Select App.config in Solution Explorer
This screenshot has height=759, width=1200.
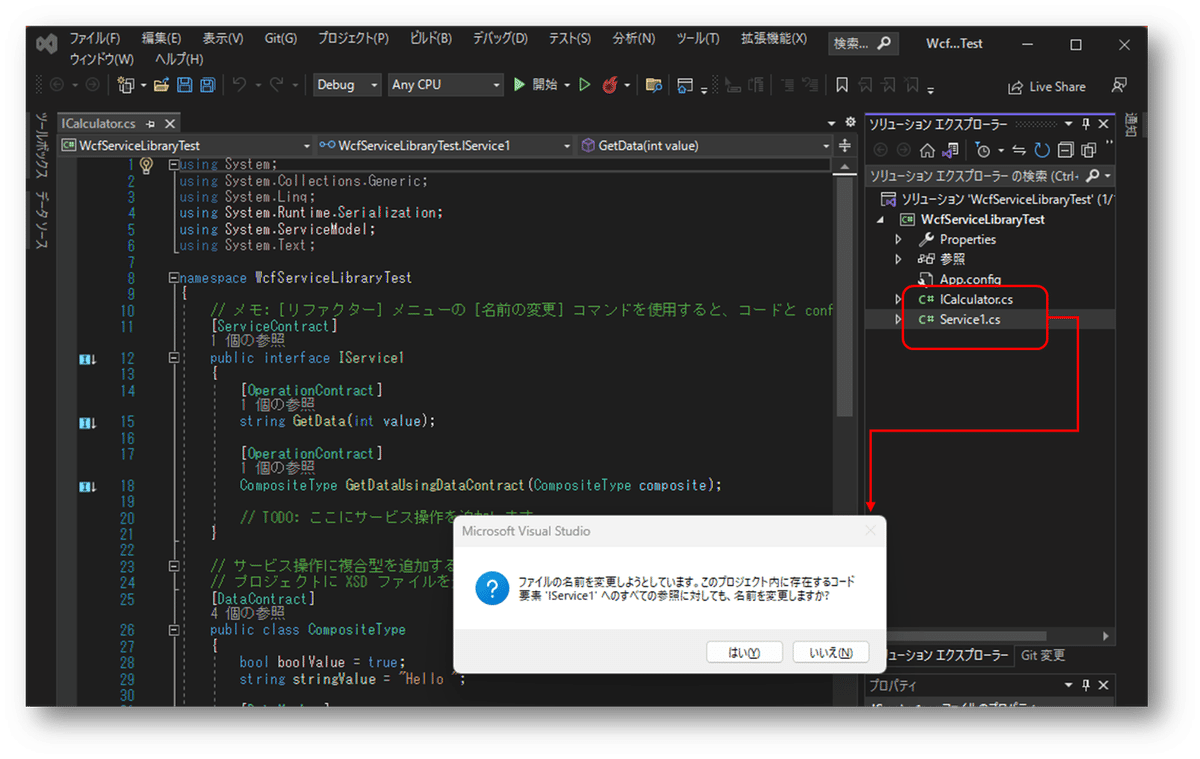pos(970,280)
